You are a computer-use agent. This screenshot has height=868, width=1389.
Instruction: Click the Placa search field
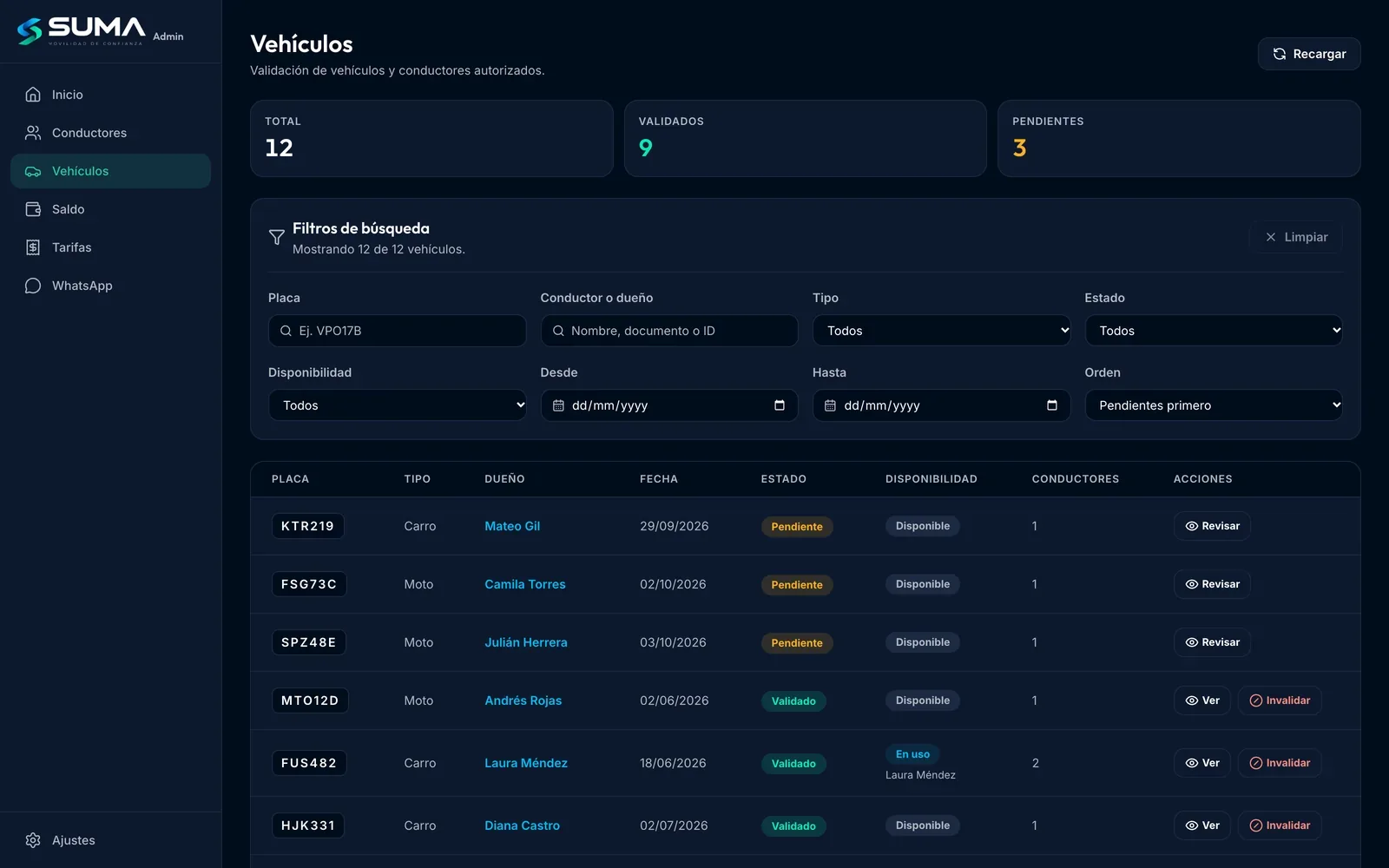[397, 331]
